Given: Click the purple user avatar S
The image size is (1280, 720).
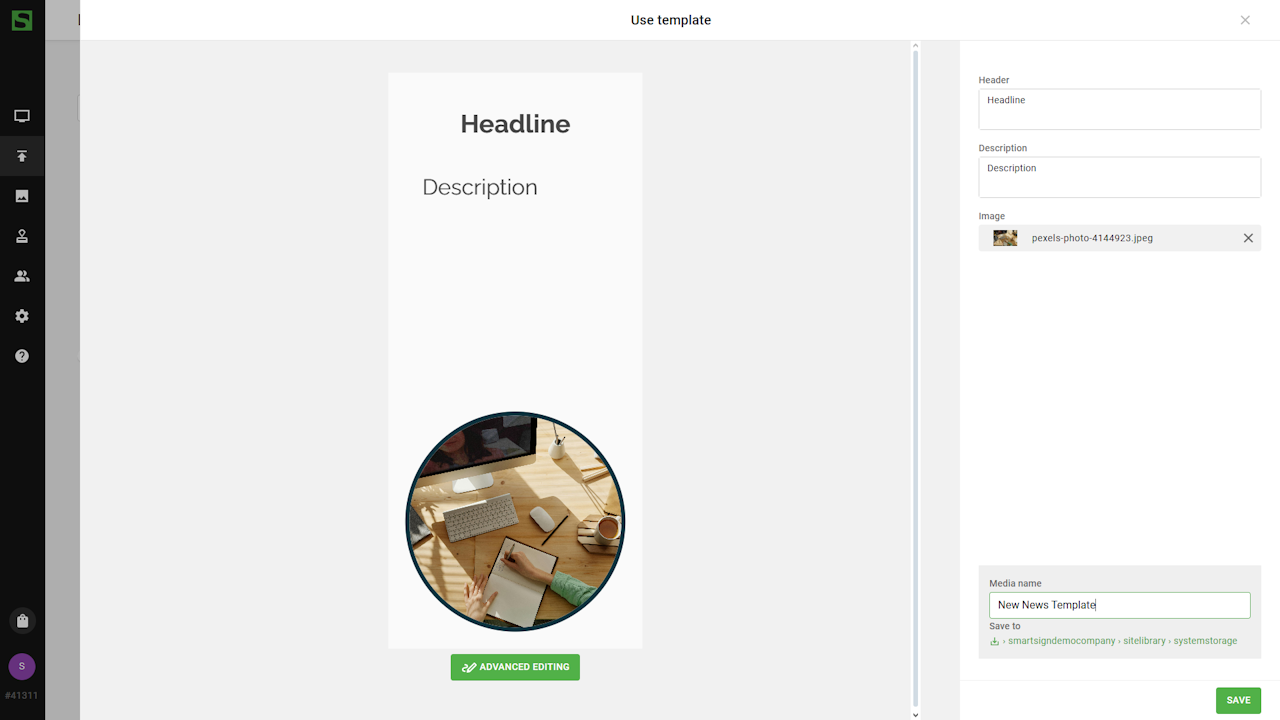Looking at the screenshot, I should (x=22, y=666).
